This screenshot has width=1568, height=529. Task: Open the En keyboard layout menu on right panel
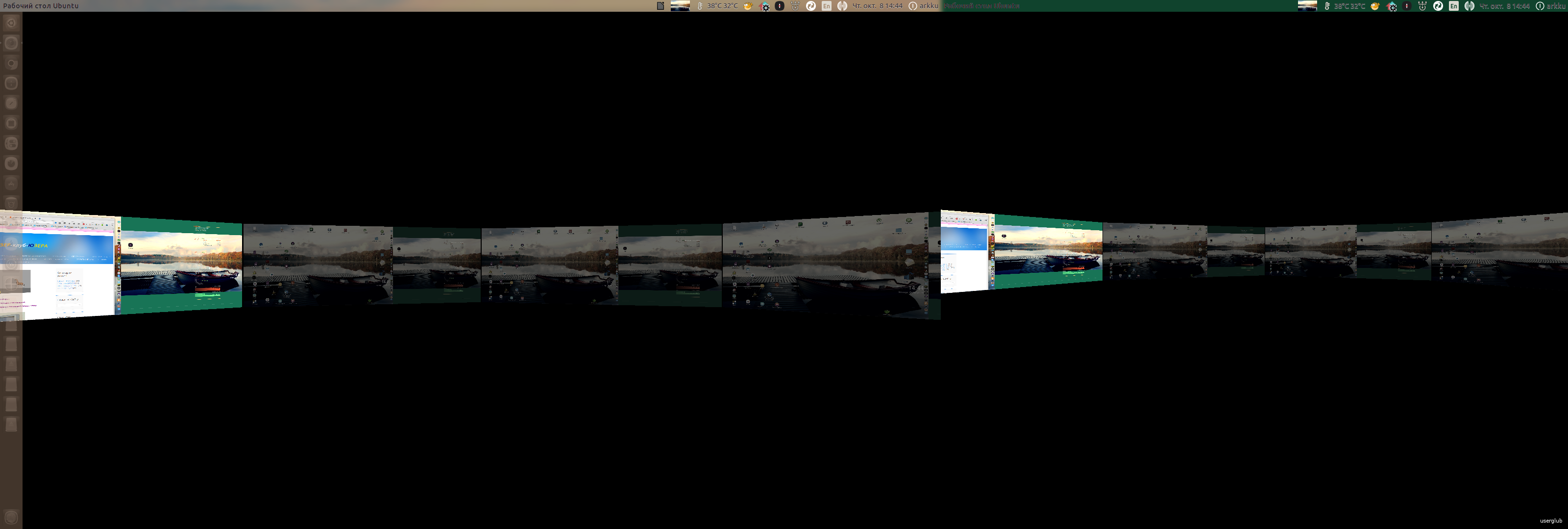[x=1453, y=6]
